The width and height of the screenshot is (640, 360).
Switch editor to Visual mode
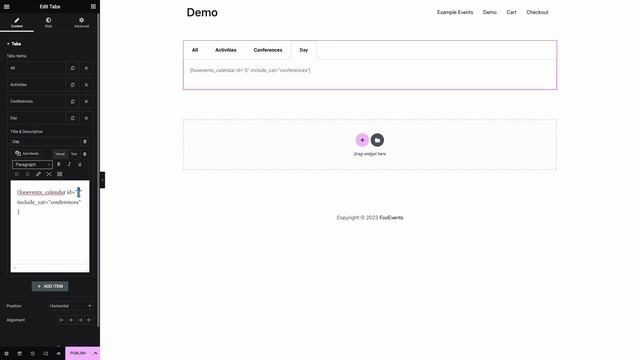[60, 154]
